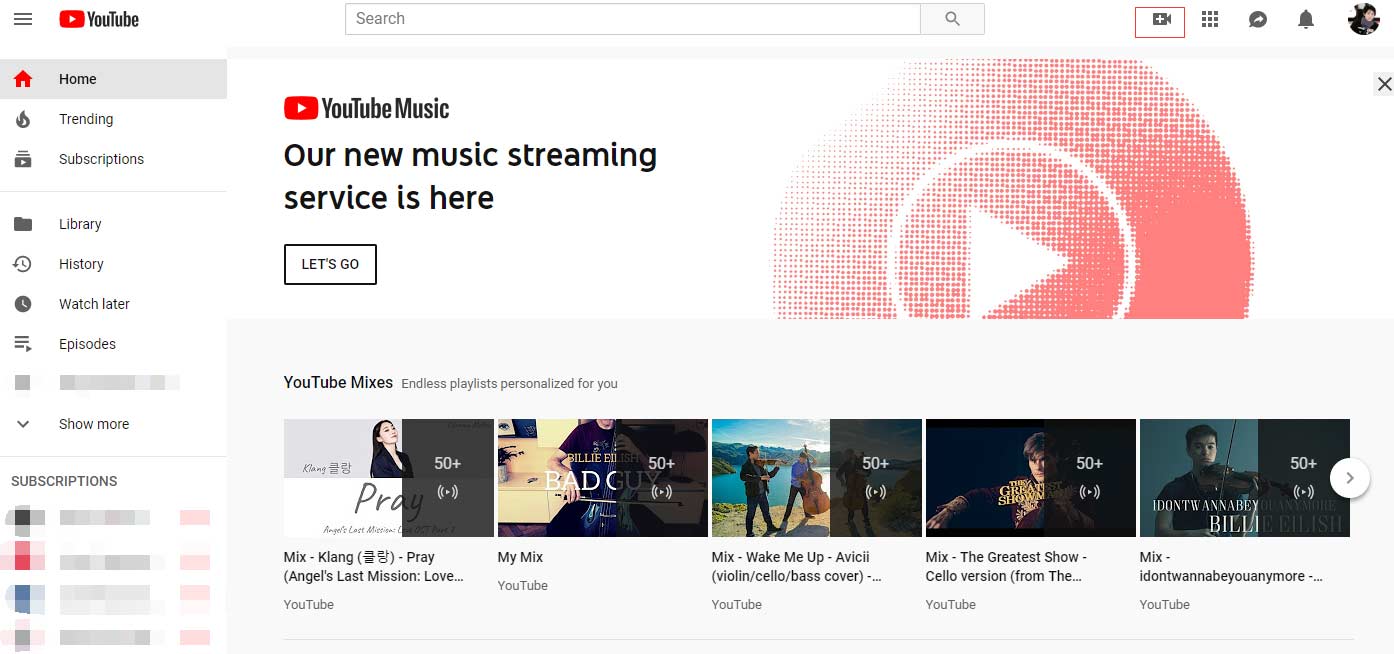This screenshot has height=654, width=1394.
Task: Click YouTube channel under My Mix
Action: click(523, 585)
